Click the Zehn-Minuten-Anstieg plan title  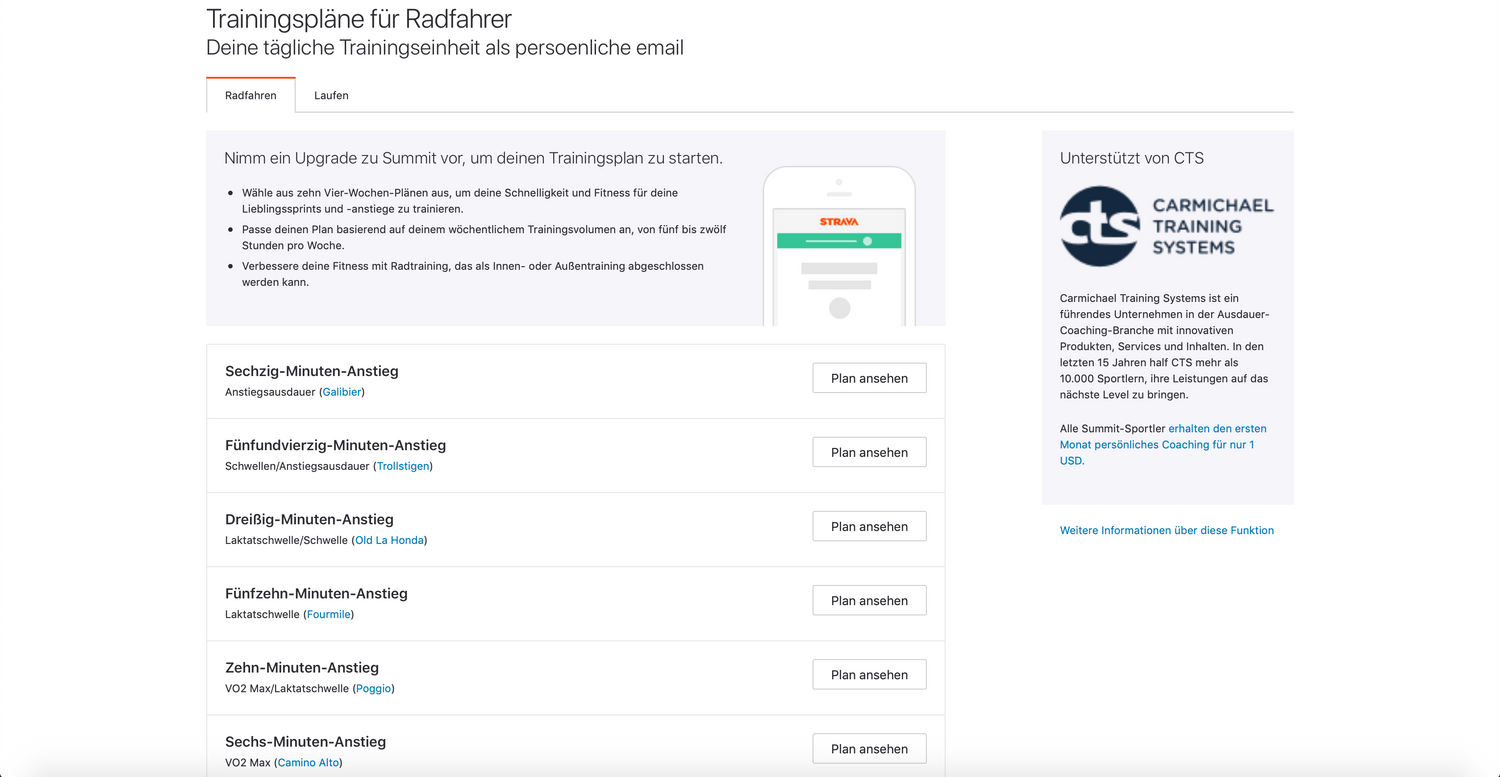pos(302,667)
